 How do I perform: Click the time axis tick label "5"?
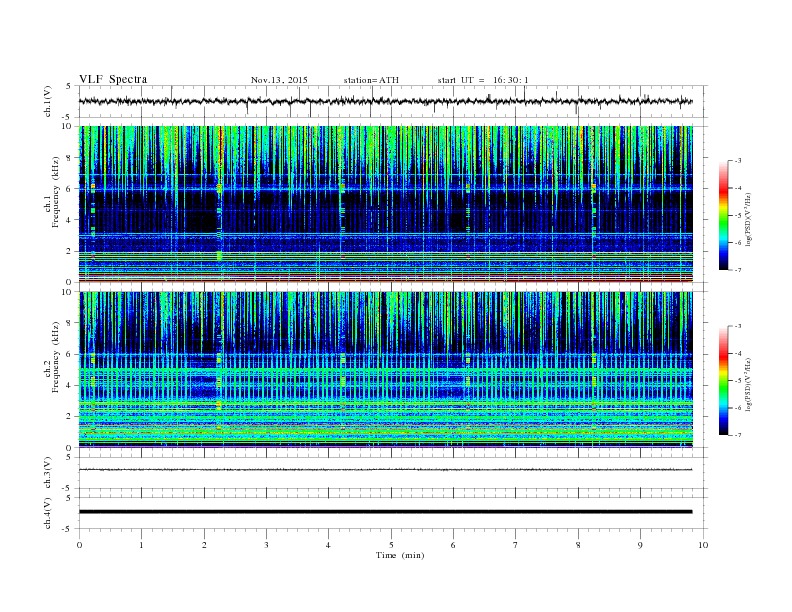coord(391,545)
